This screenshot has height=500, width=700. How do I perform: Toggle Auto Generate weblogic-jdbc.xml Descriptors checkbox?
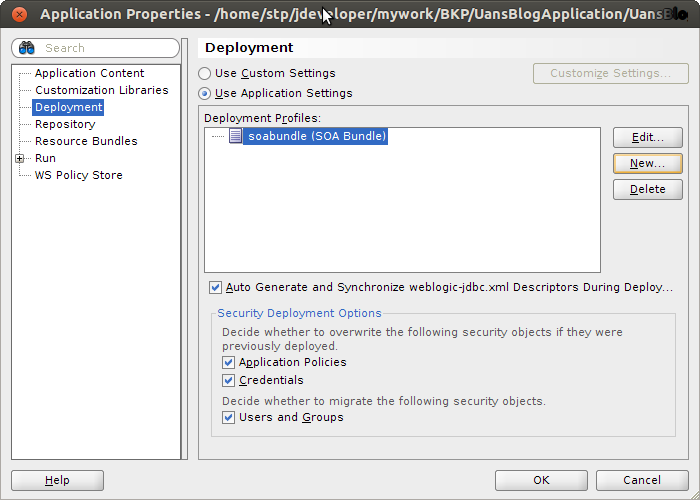216,287
